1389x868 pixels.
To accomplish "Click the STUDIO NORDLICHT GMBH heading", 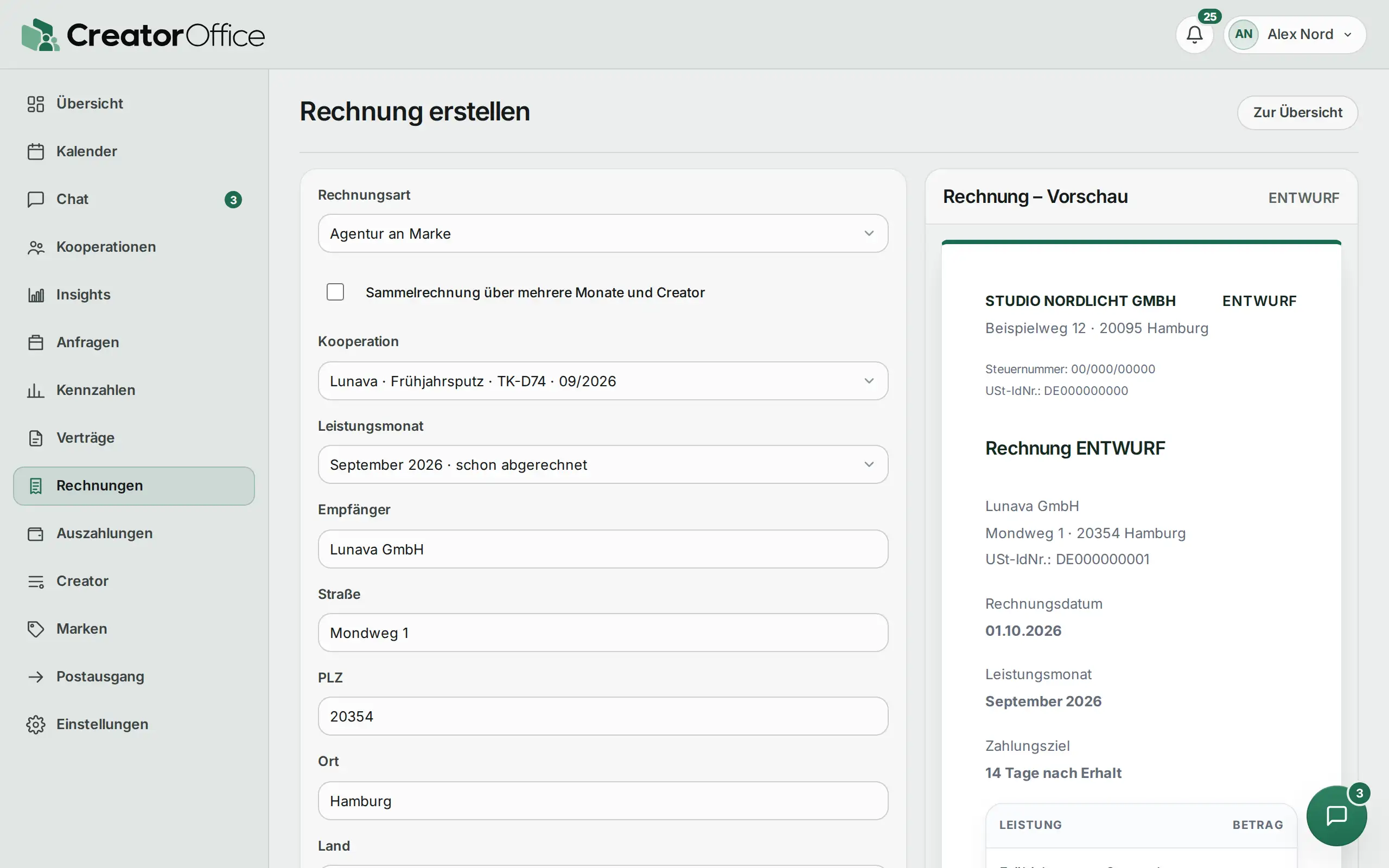I will (x=1080, y=301).
